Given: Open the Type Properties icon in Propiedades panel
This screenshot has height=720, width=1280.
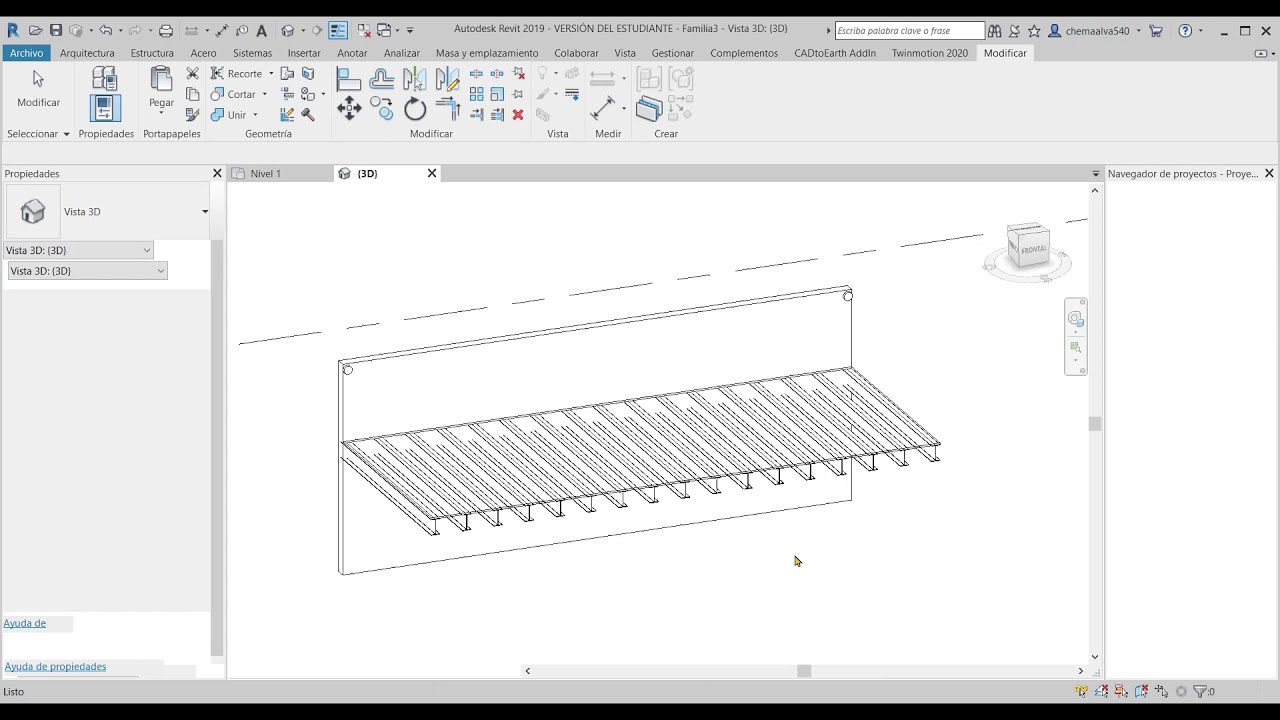Looking at the screenshot, I should pyautogui.click(x=104, y=77).
